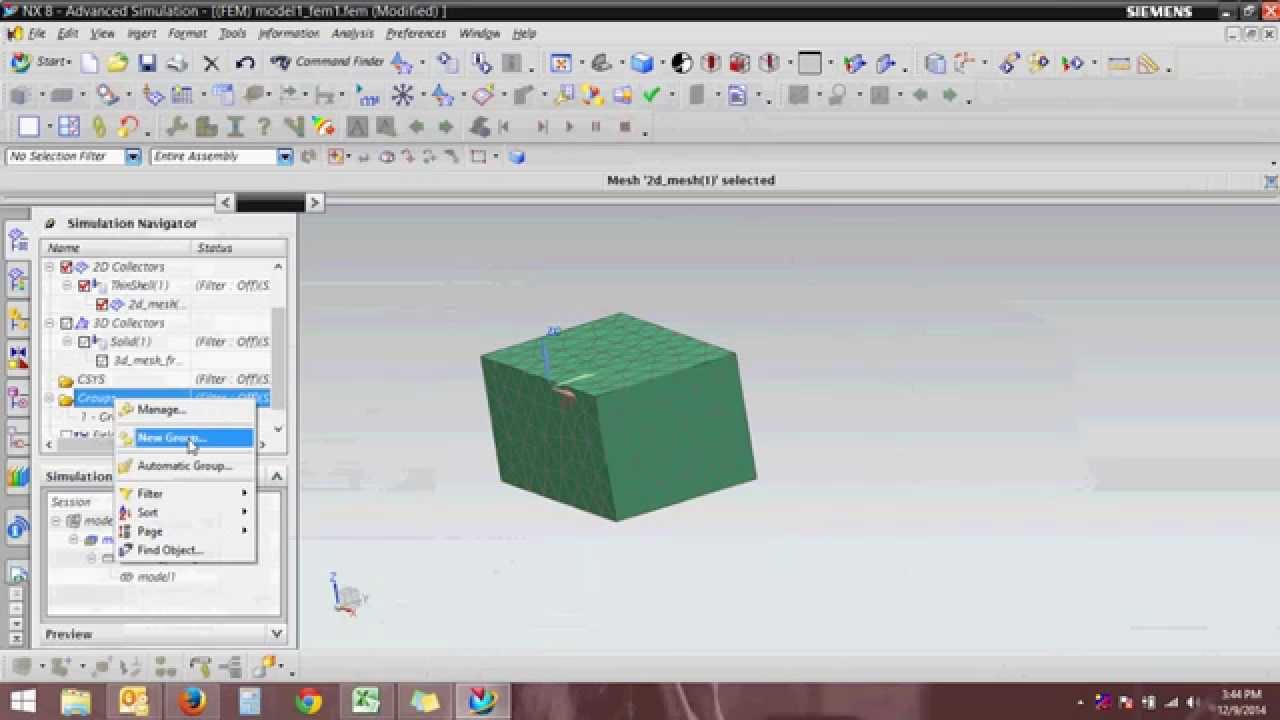
Task: Select the CSYS tree item
Action: [x=91, y=379]
